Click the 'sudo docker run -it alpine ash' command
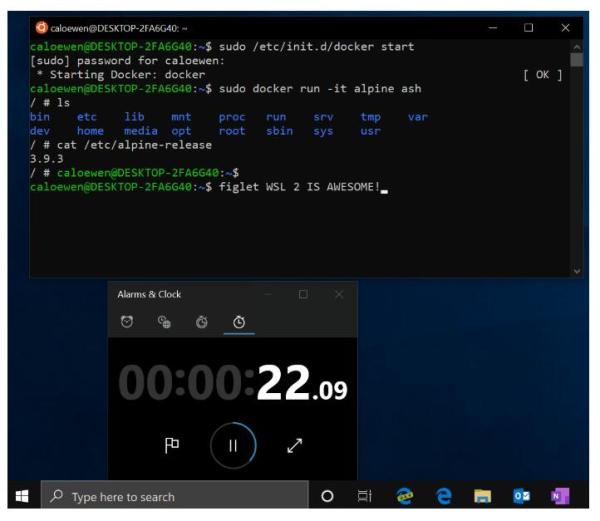Screen dimensions: 600x521 pyautogui.click(x=320, y=89)
